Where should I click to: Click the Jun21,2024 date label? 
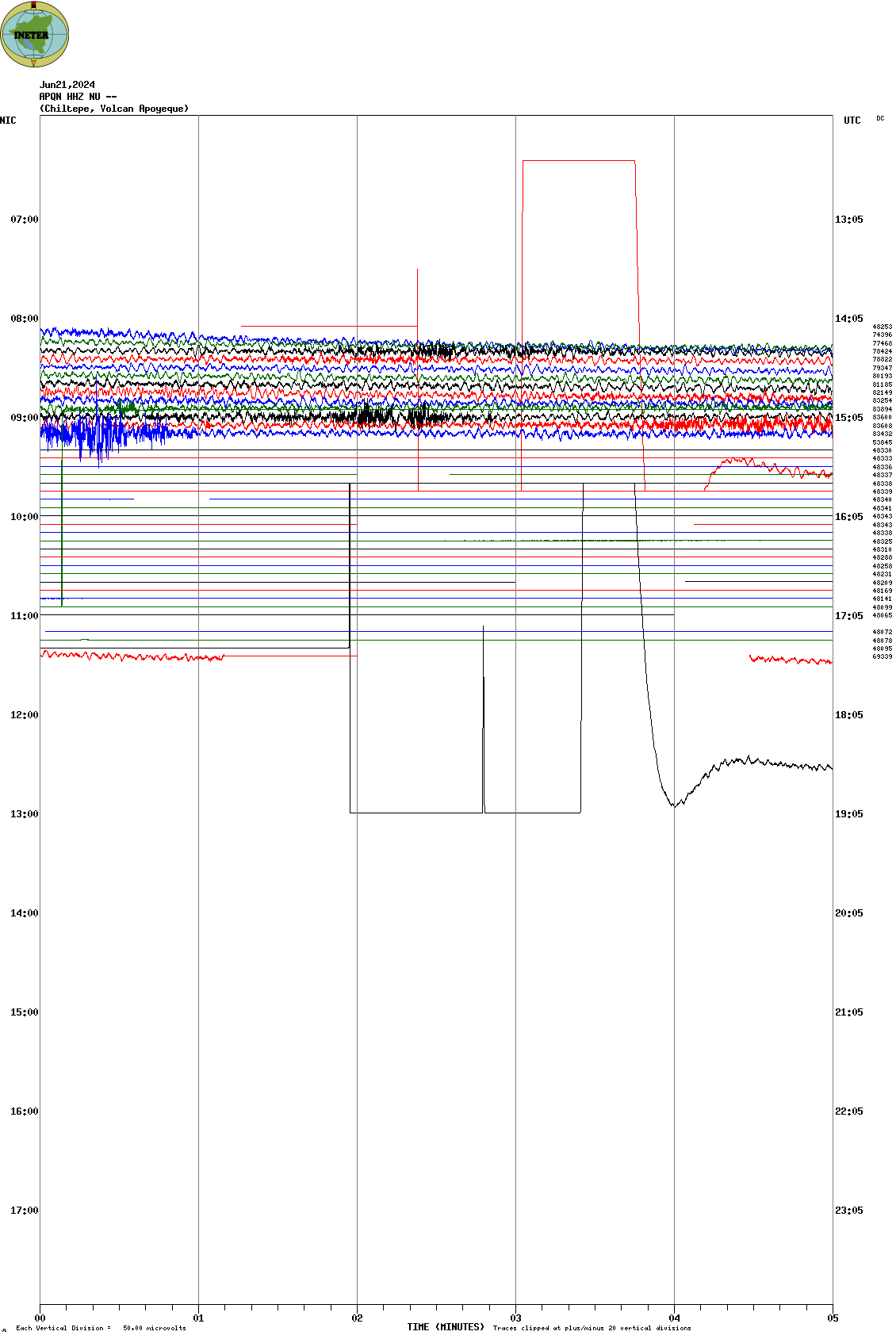(x=67, y=85)
